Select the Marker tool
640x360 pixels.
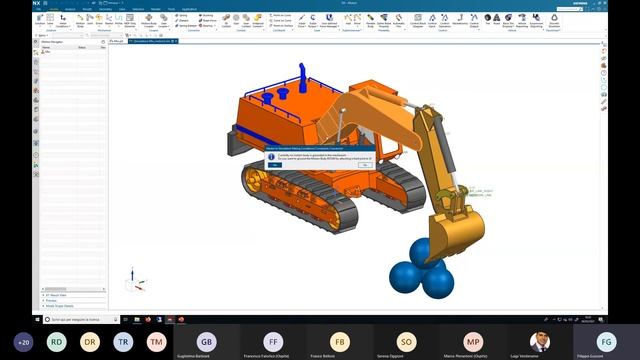tap(109, 20)
